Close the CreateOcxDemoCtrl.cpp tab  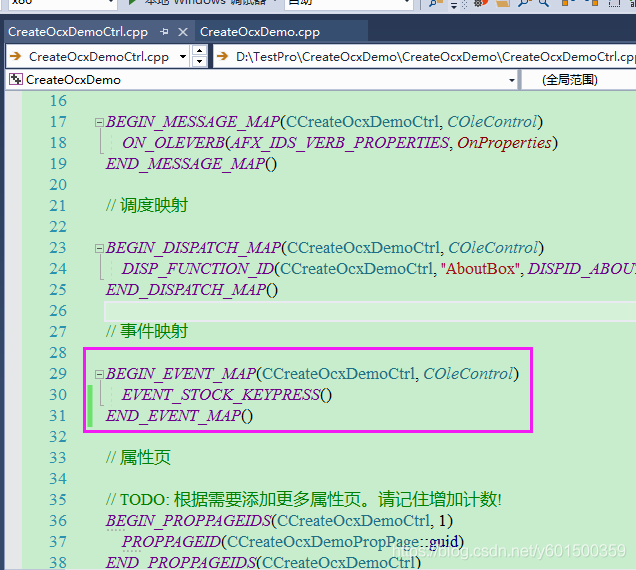click(183, 32)
